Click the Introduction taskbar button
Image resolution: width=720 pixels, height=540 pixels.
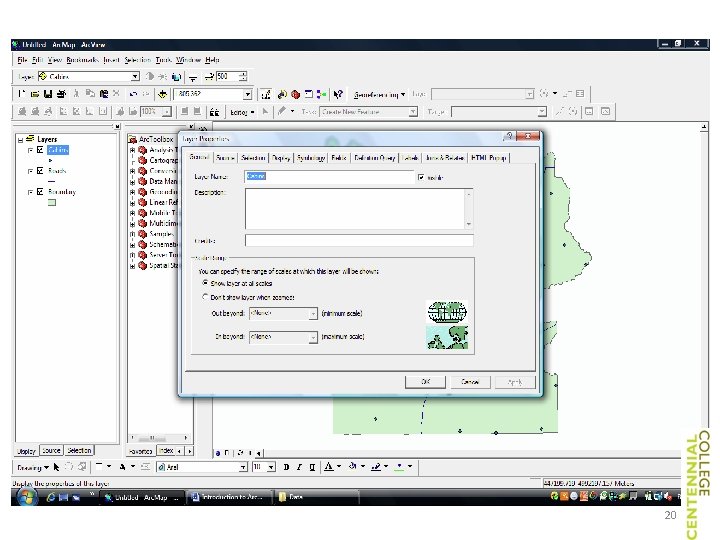[229, 497]
